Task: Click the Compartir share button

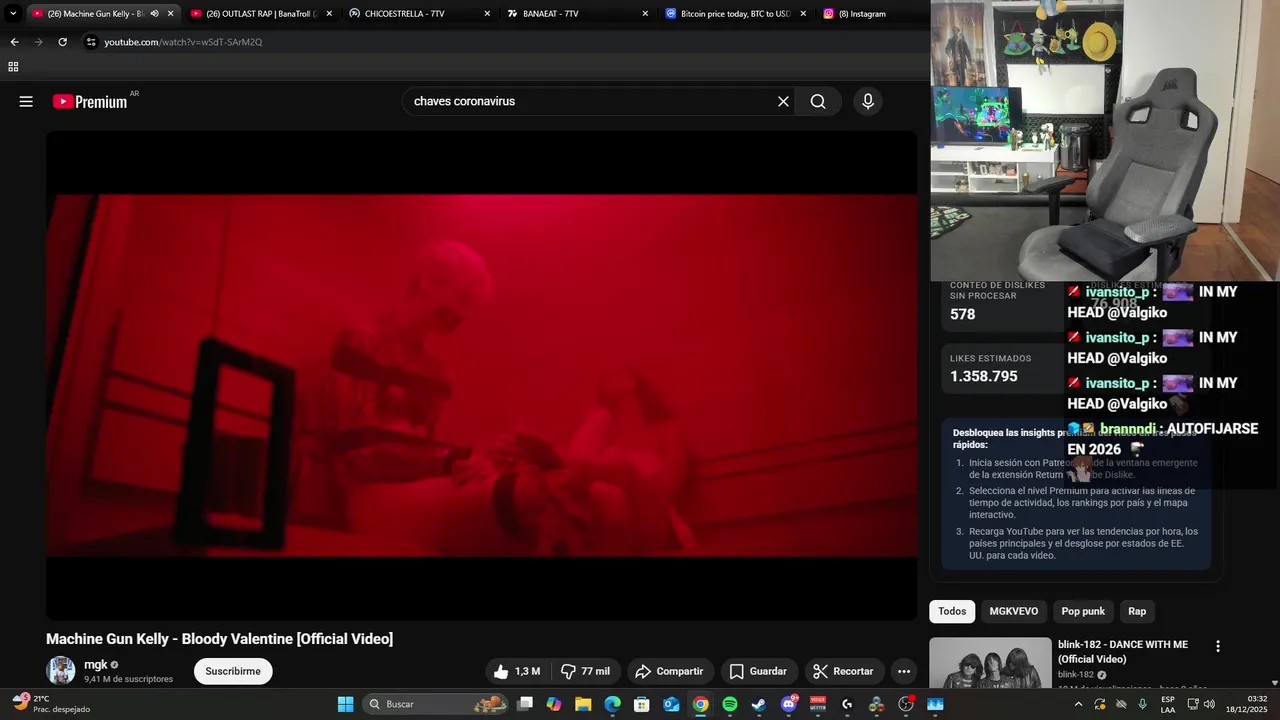Action: (x=669, y=671)
